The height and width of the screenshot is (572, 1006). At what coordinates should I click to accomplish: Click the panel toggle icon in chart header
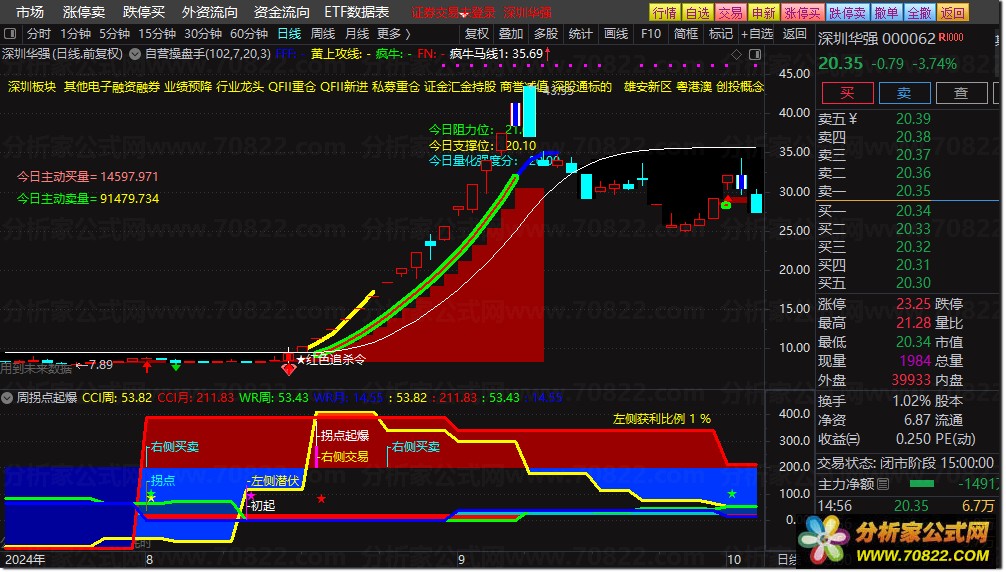point(755,55)
